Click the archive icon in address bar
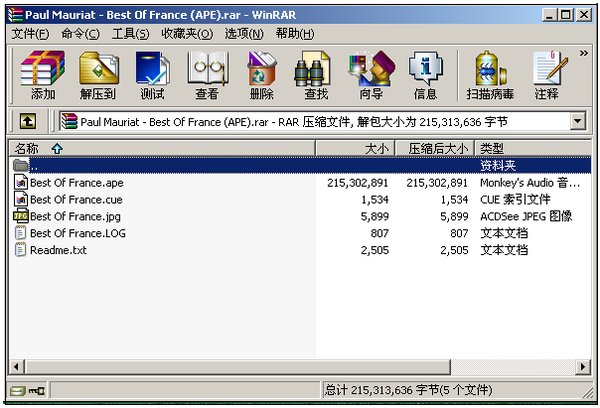The width and height of the screenshot is (600, 408). (69, 121)
